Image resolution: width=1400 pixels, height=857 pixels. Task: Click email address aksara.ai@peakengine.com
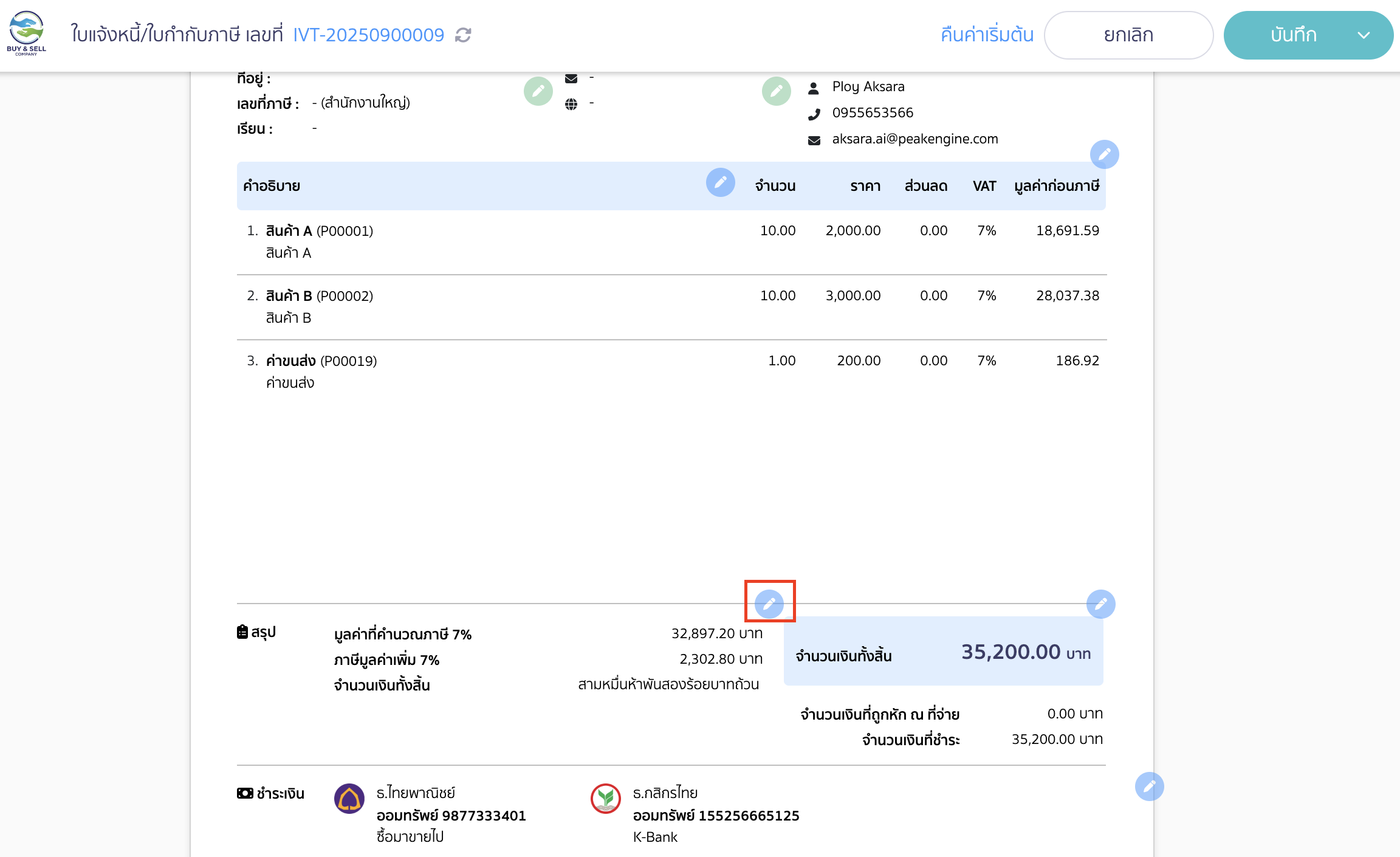click(915, 139)
